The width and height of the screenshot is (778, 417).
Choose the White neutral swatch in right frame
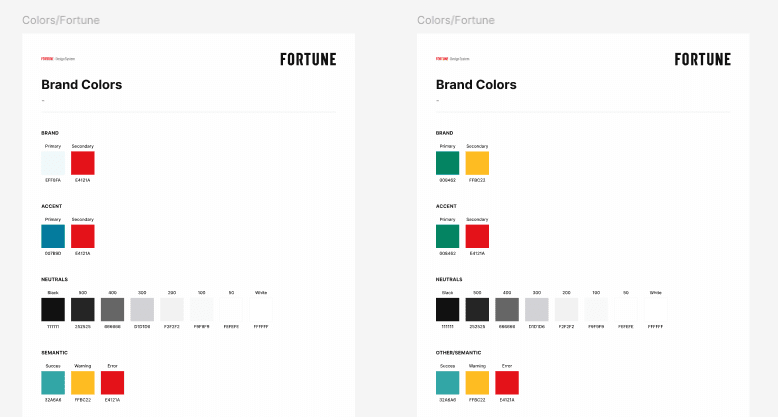(x=656, y=309)
